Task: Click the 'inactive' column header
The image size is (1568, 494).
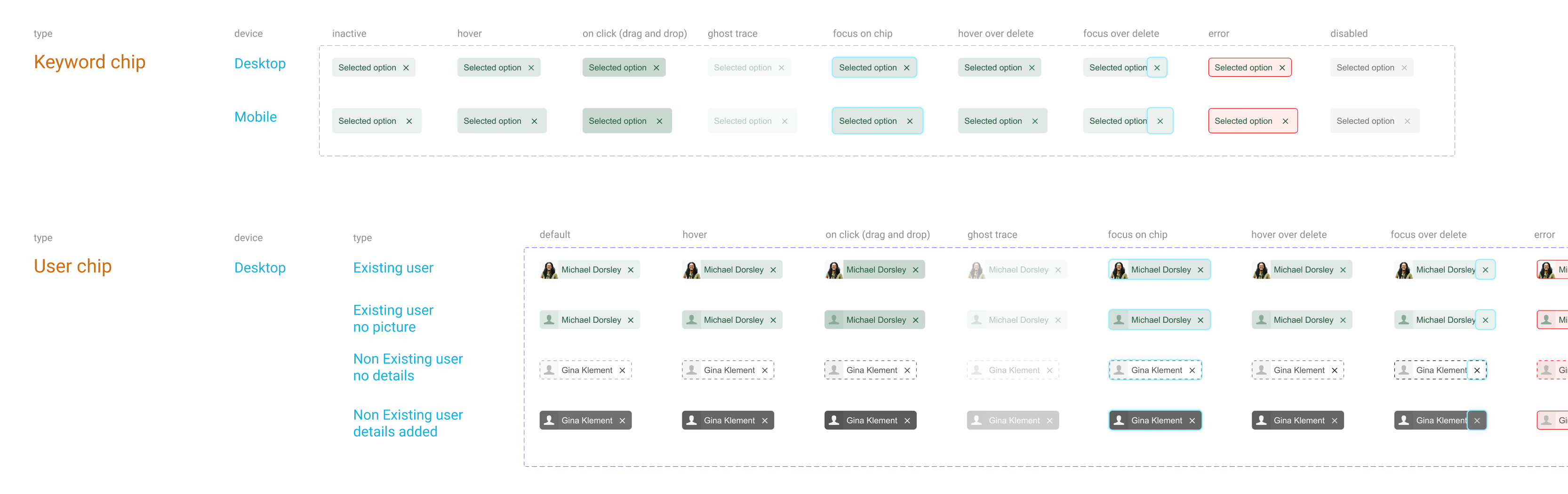Action: pos(349,33)
